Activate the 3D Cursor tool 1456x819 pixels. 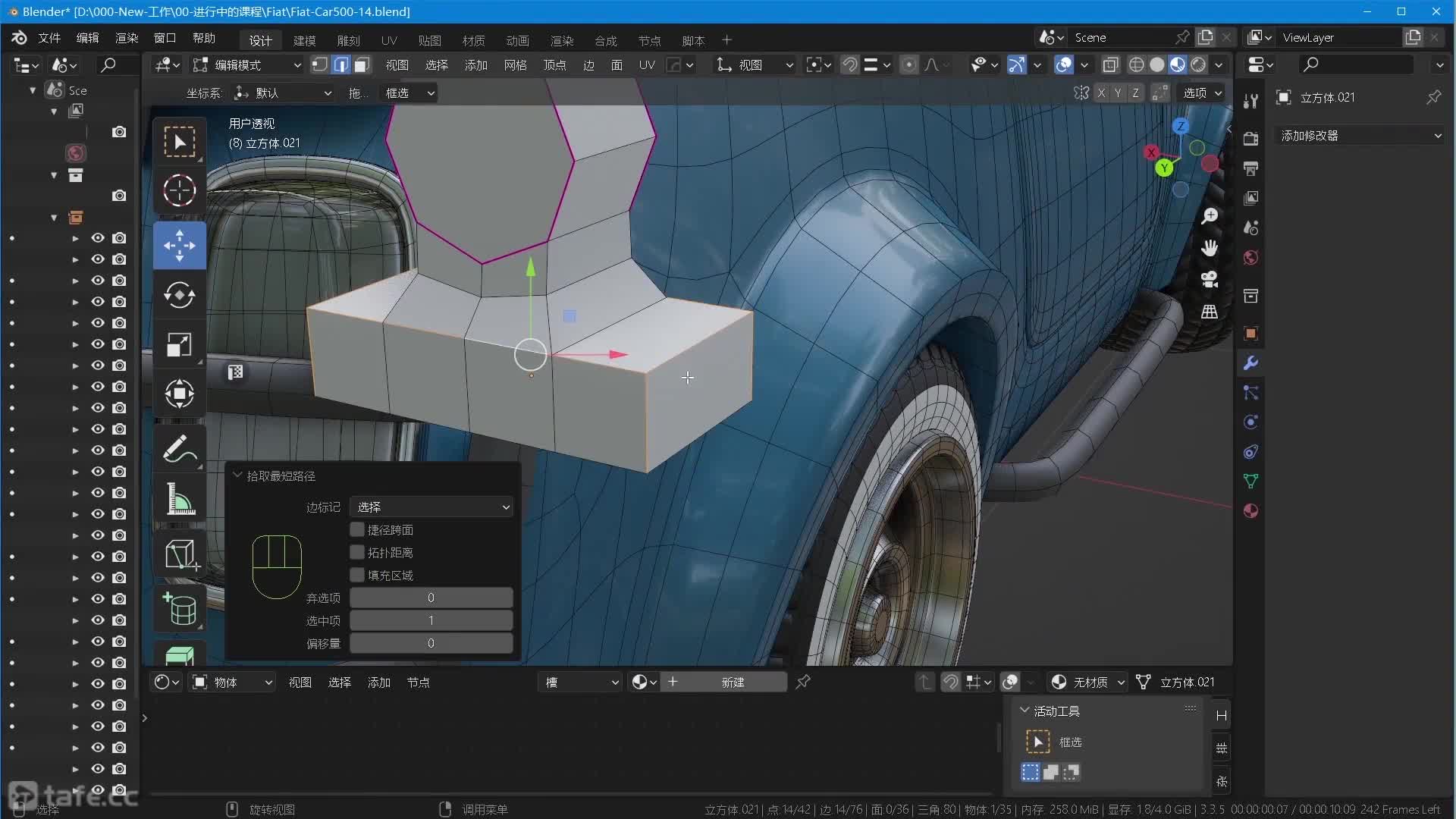[180, 190]
